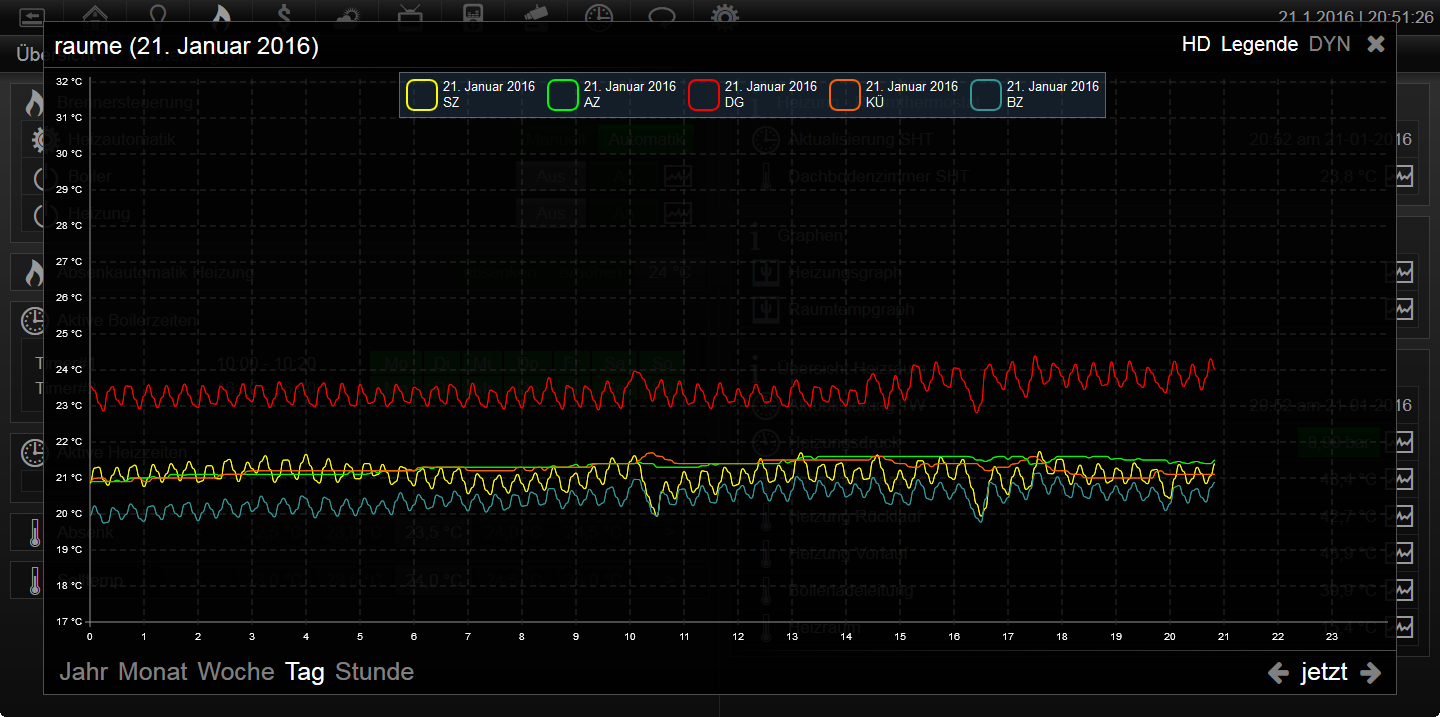Screen dimensions: 1440x717
Task: Click the SZ legend label text
Action: coord(451,102)
